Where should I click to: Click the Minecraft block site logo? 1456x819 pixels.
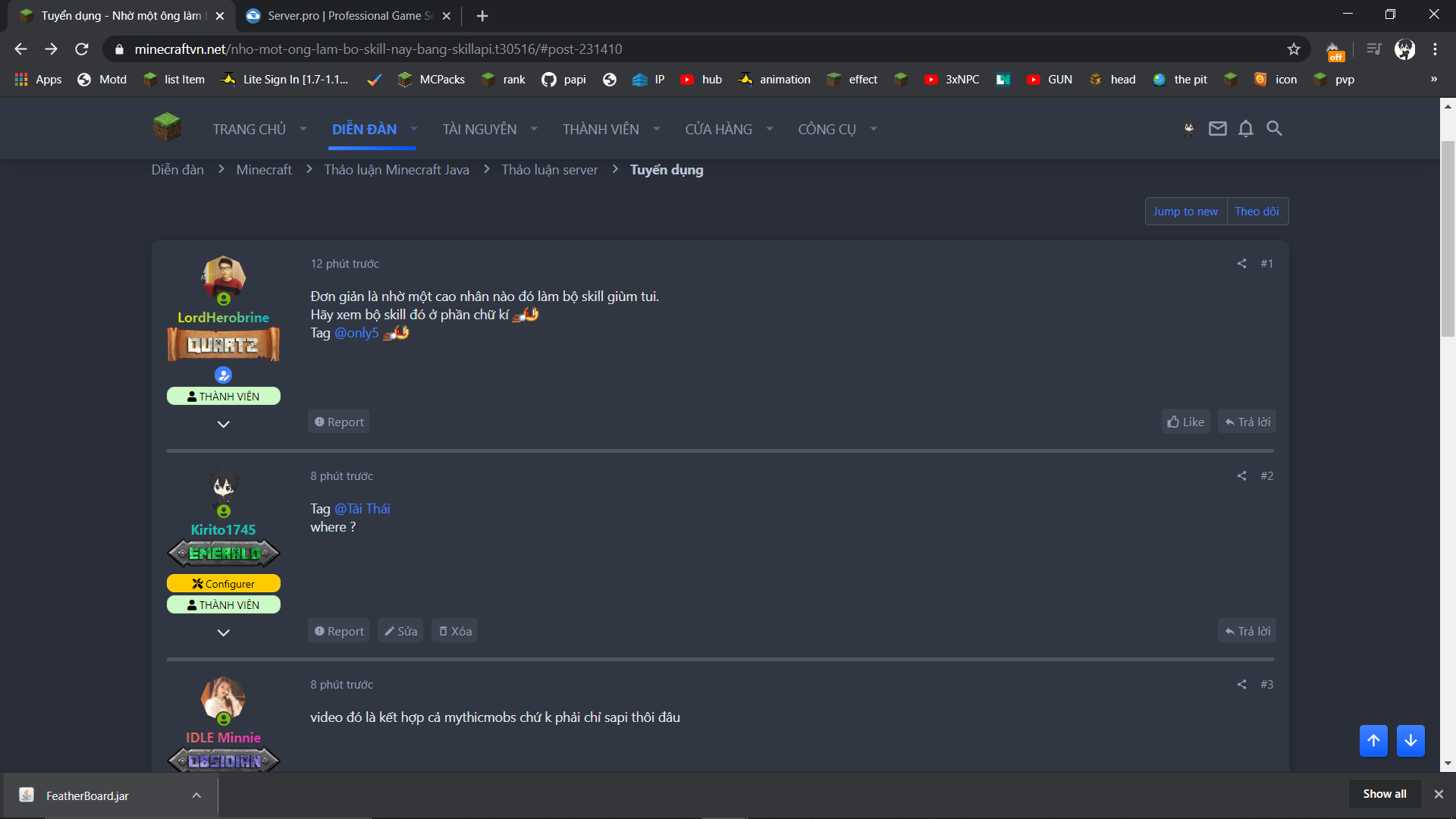click(x=167, y=127)
